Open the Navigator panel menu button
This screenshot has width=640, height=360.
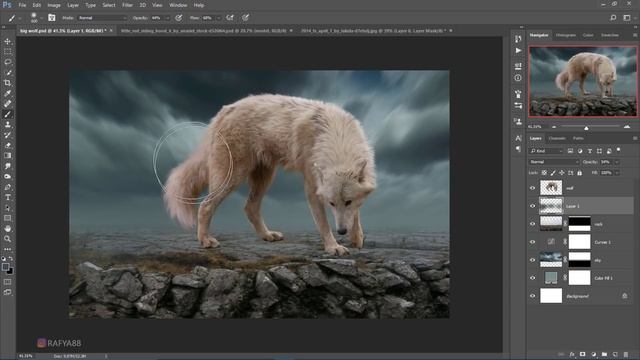[x=635, y=36]
